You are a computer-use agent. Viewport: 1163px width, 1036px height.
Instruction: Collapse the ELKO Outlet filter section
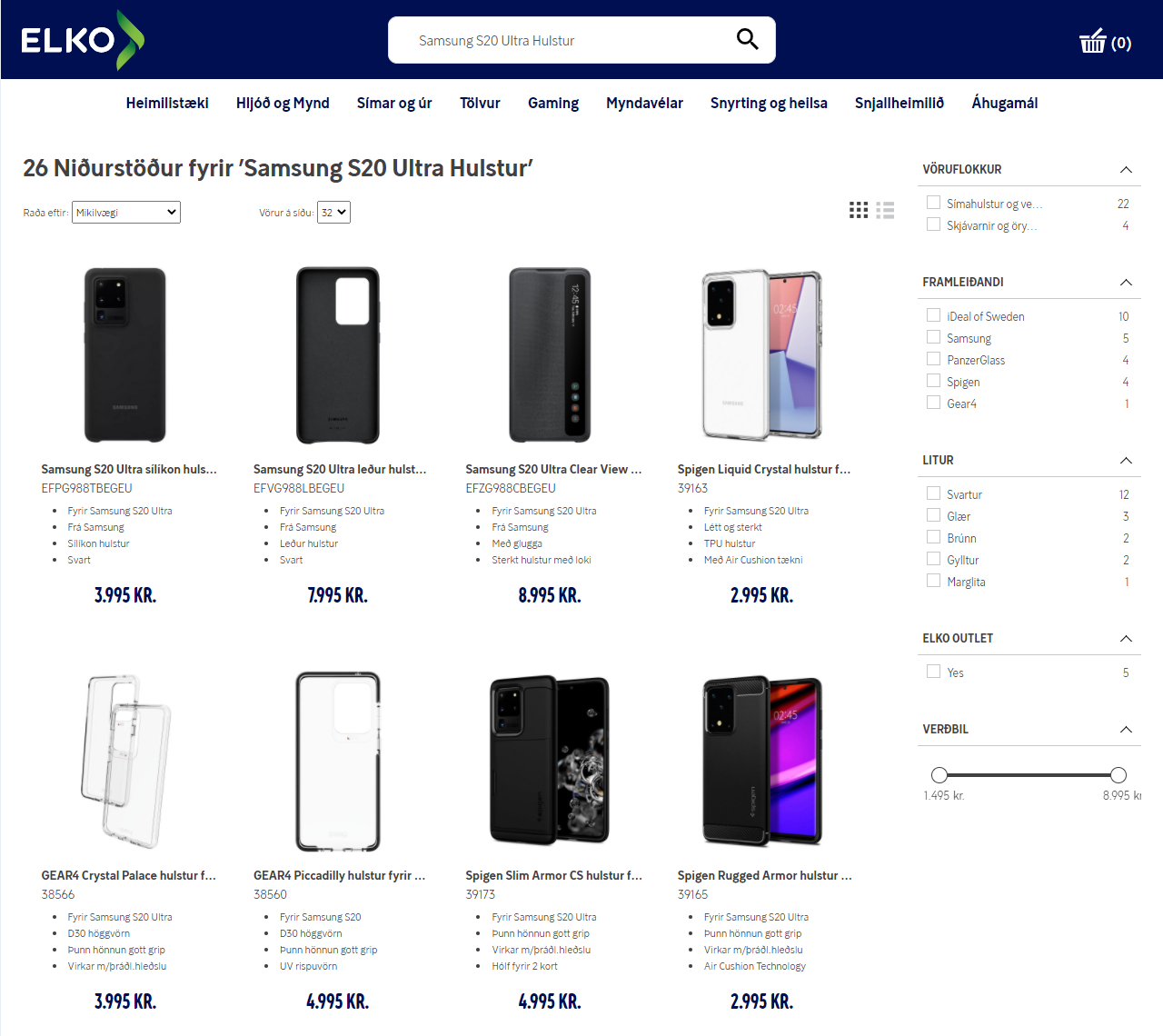(x=1126, y=639)
